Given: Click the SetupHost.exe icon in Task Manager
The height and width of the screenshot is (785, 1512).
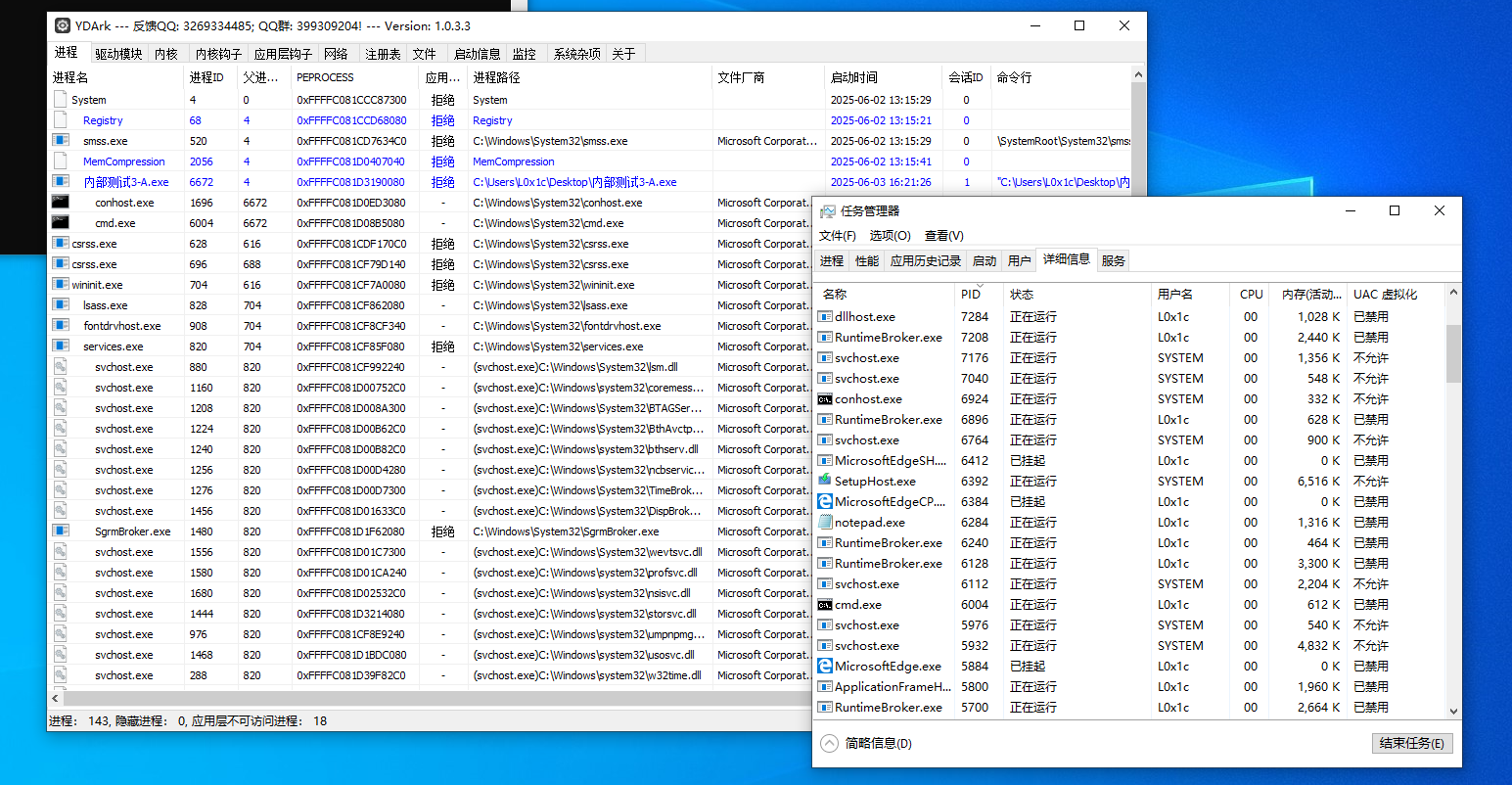Looking at the screenshot, I should [x=825, y=481].
